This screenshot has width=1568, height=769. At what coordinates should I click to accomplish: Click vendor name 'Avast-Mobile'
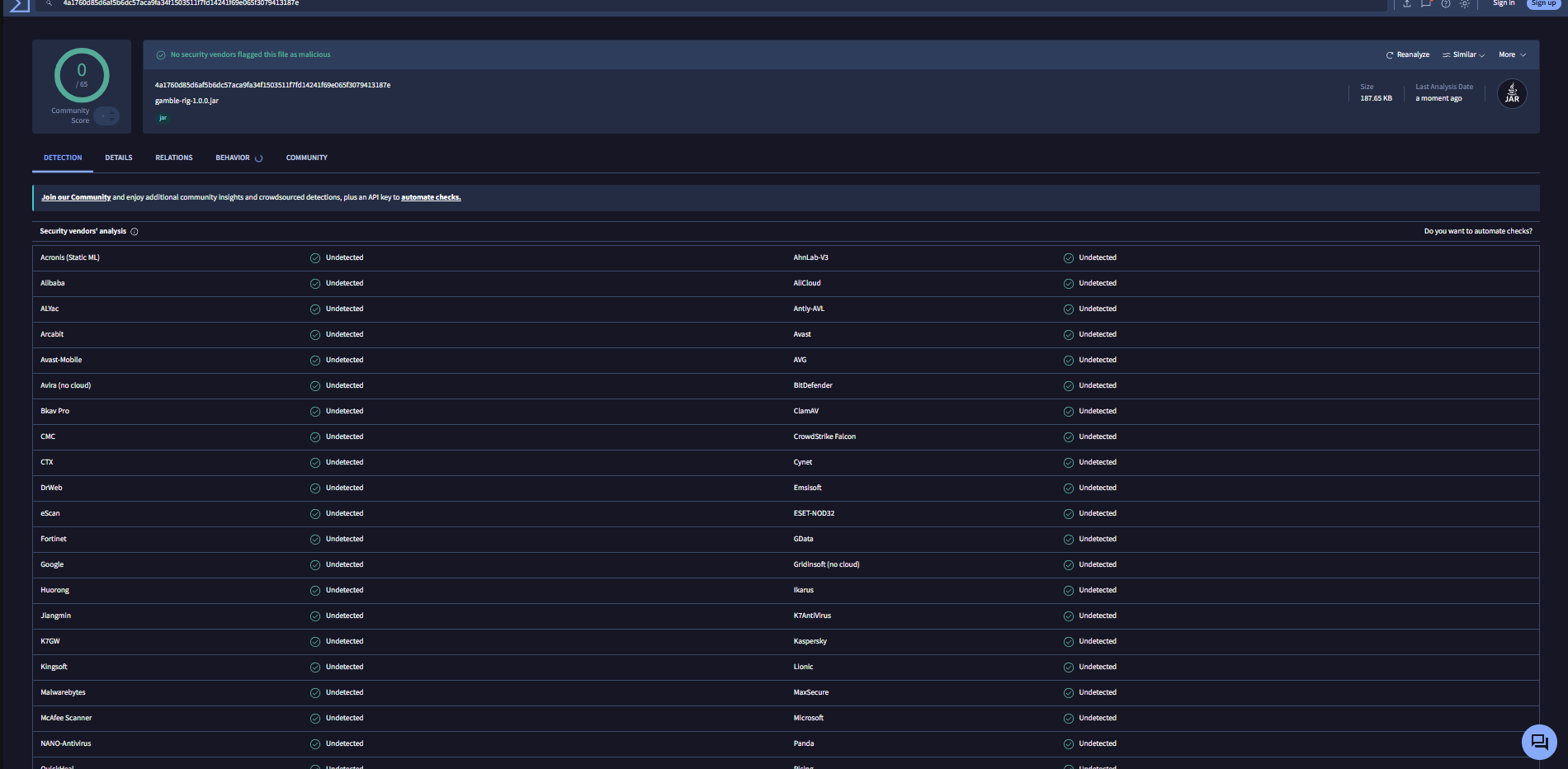tap(61, 361)
